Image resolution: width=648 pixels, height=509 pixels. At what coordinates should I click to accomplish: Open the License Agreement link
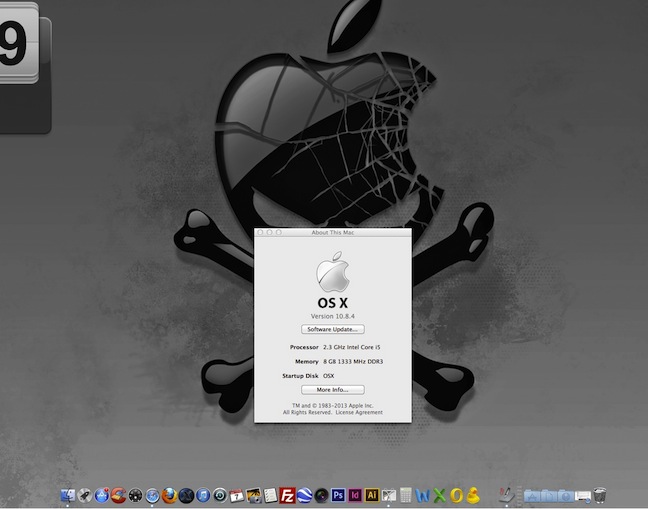pos(359,412)
